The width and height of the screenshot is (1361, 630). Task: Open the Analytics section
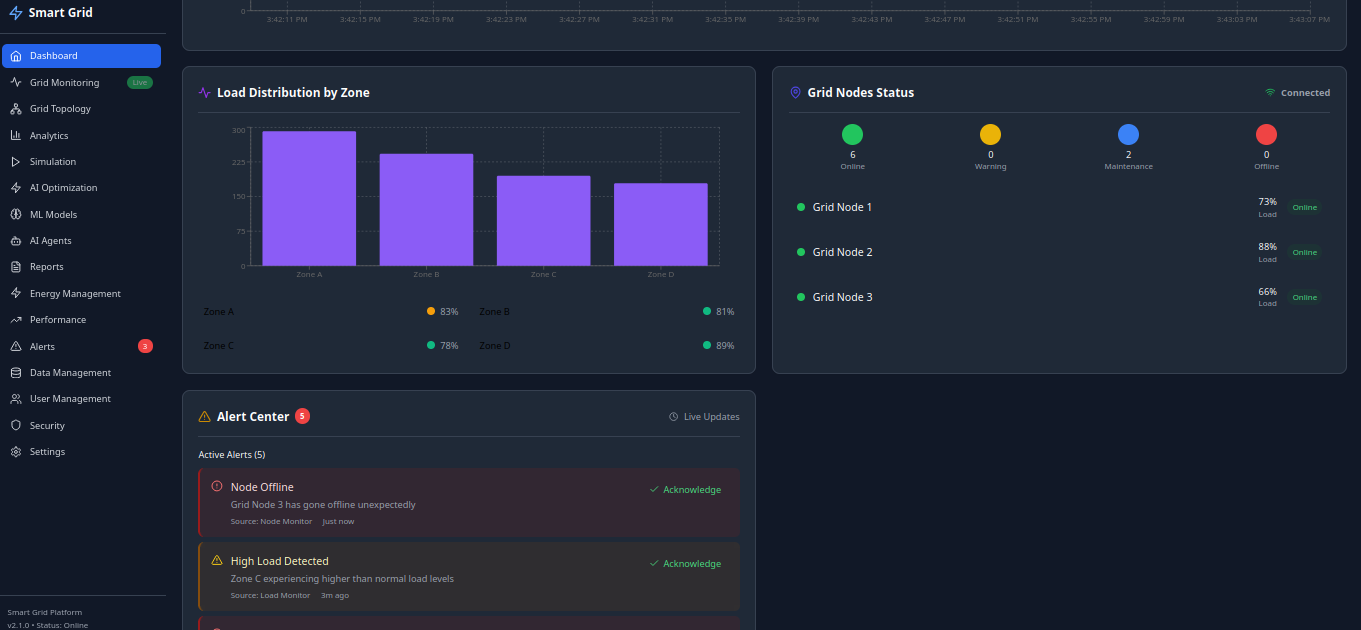coord(81,135)
